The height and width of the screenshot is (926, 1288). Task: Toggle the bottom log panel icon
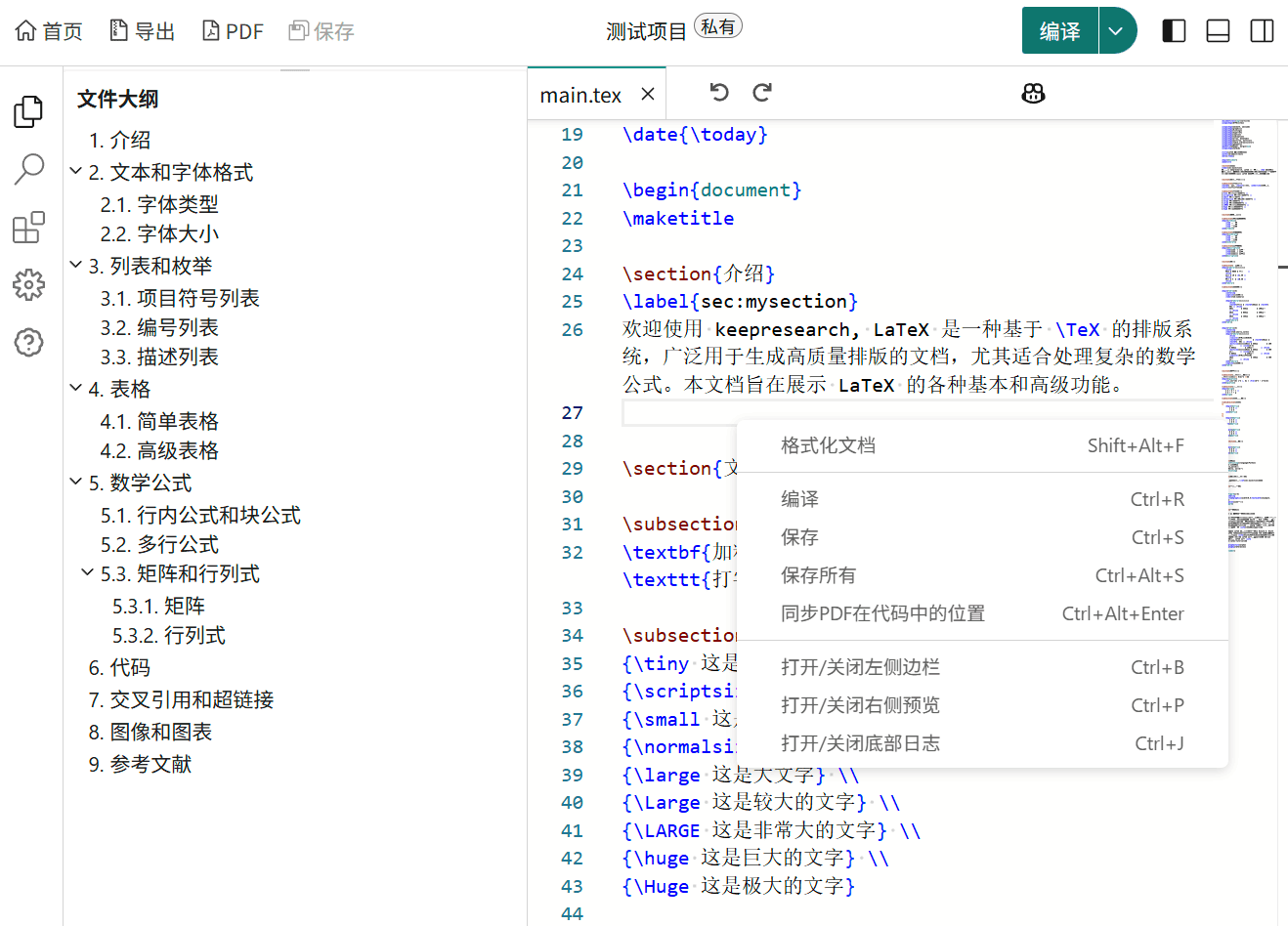(1218, 31)
